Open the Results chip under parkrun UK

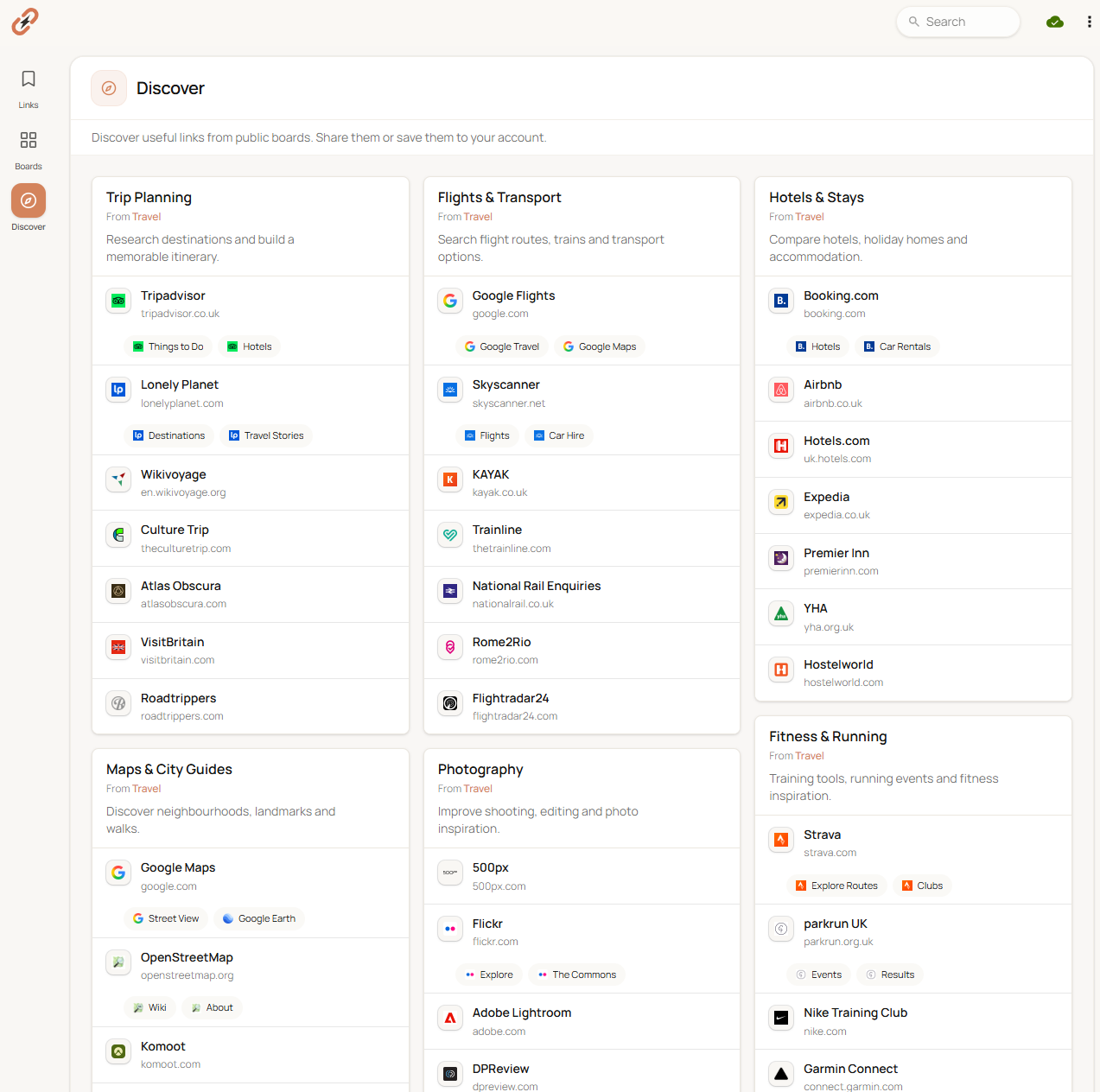890,975
